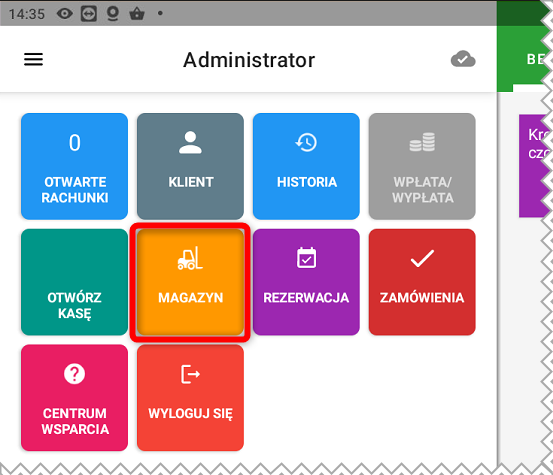Click the Administrator header title

249,60
